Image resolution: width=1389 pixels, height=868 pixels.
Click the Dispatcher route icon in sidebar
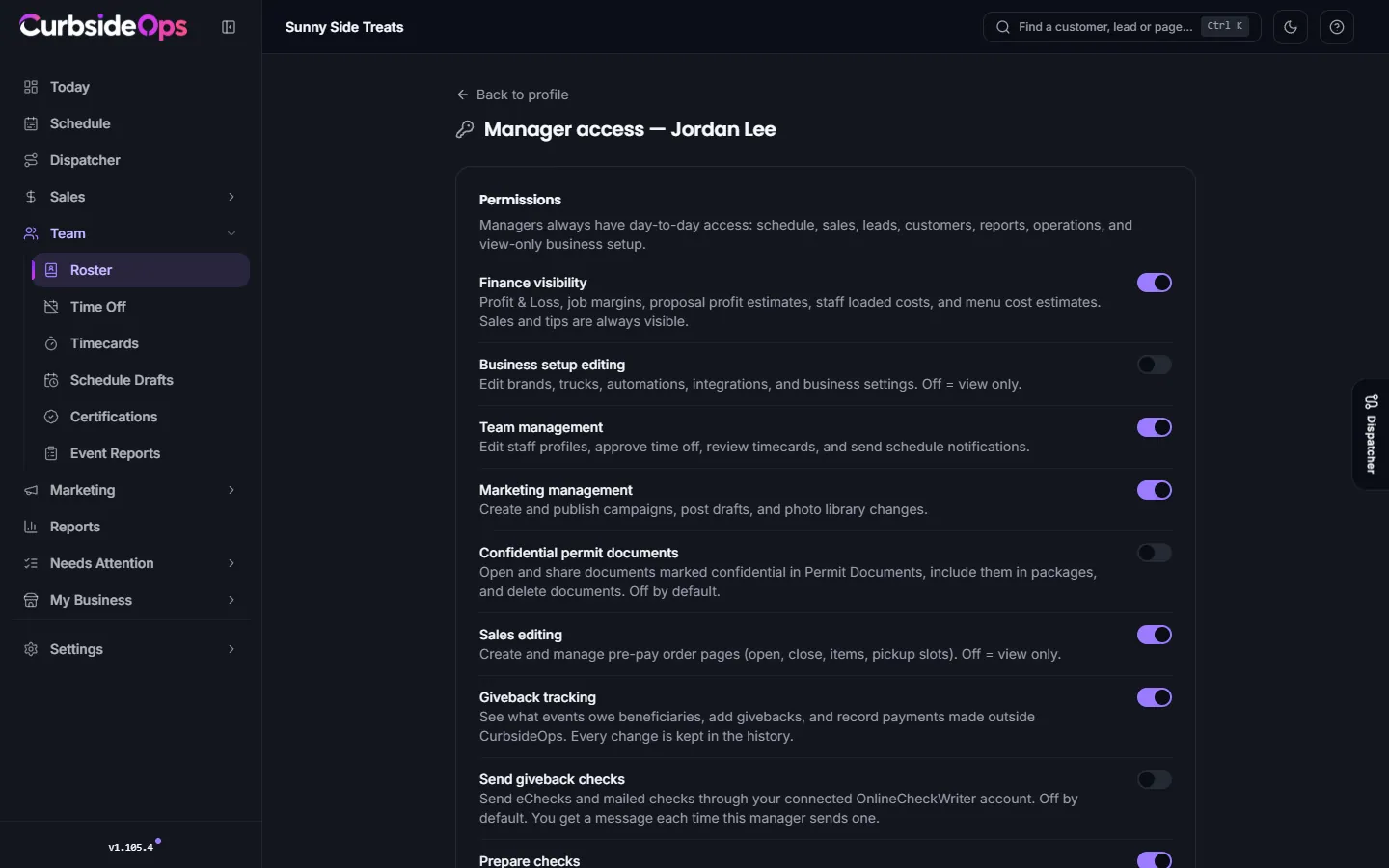31,160
